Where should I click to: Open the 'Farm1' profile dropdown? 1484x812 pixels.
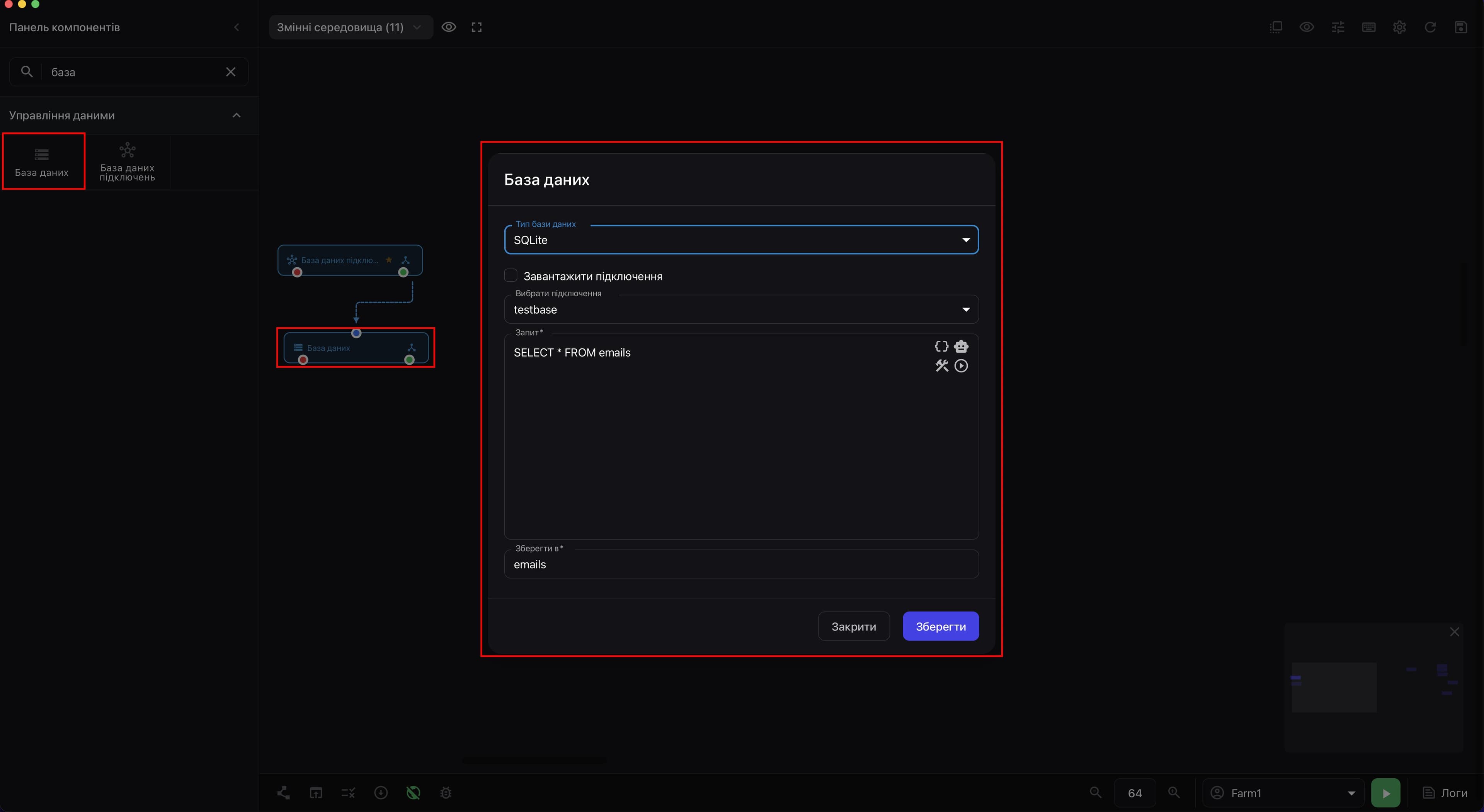click(1283, 792)
